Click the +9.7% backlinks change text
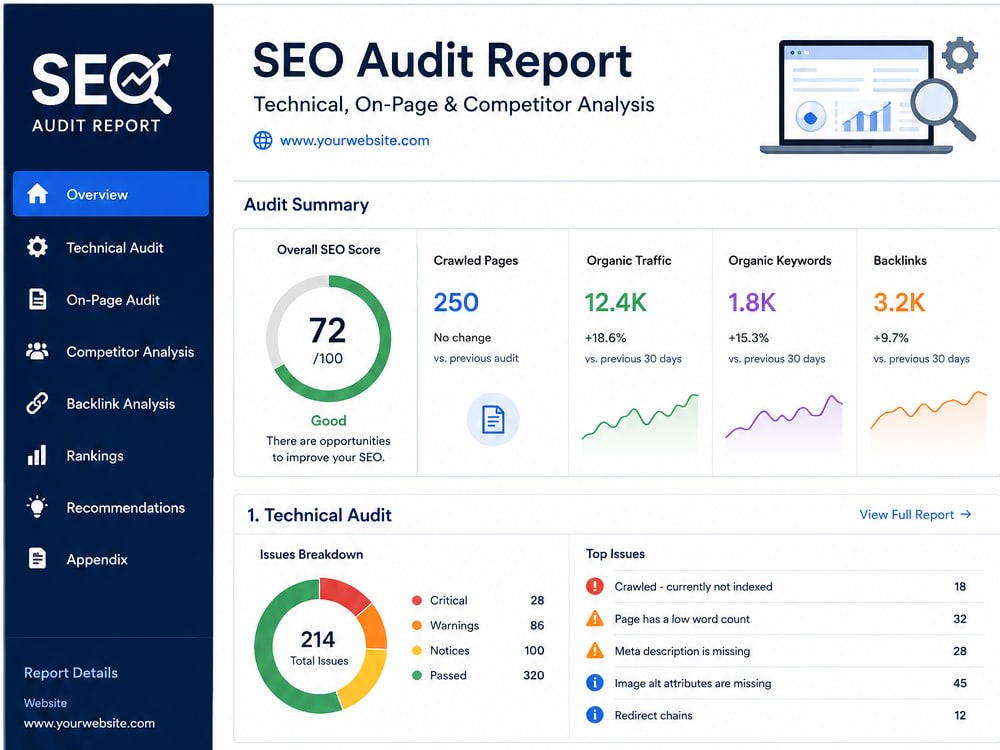The width and height of the screenshot is (1000, 750). pyautogui.click(x=891, y=337)
